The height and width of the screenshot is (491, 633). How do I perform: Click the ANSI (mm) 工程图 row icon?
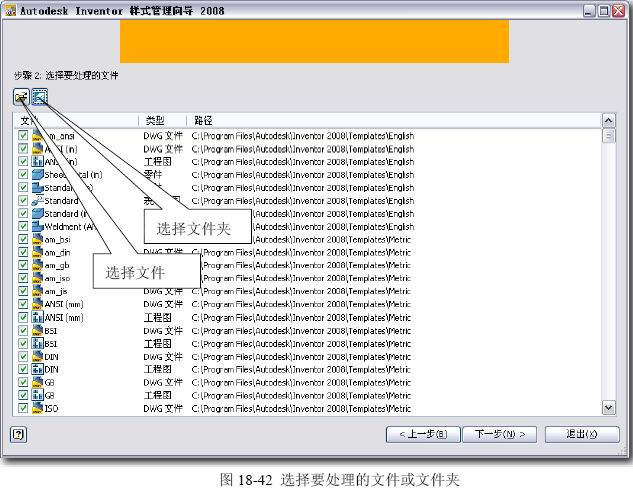click(x=38, y=317)
